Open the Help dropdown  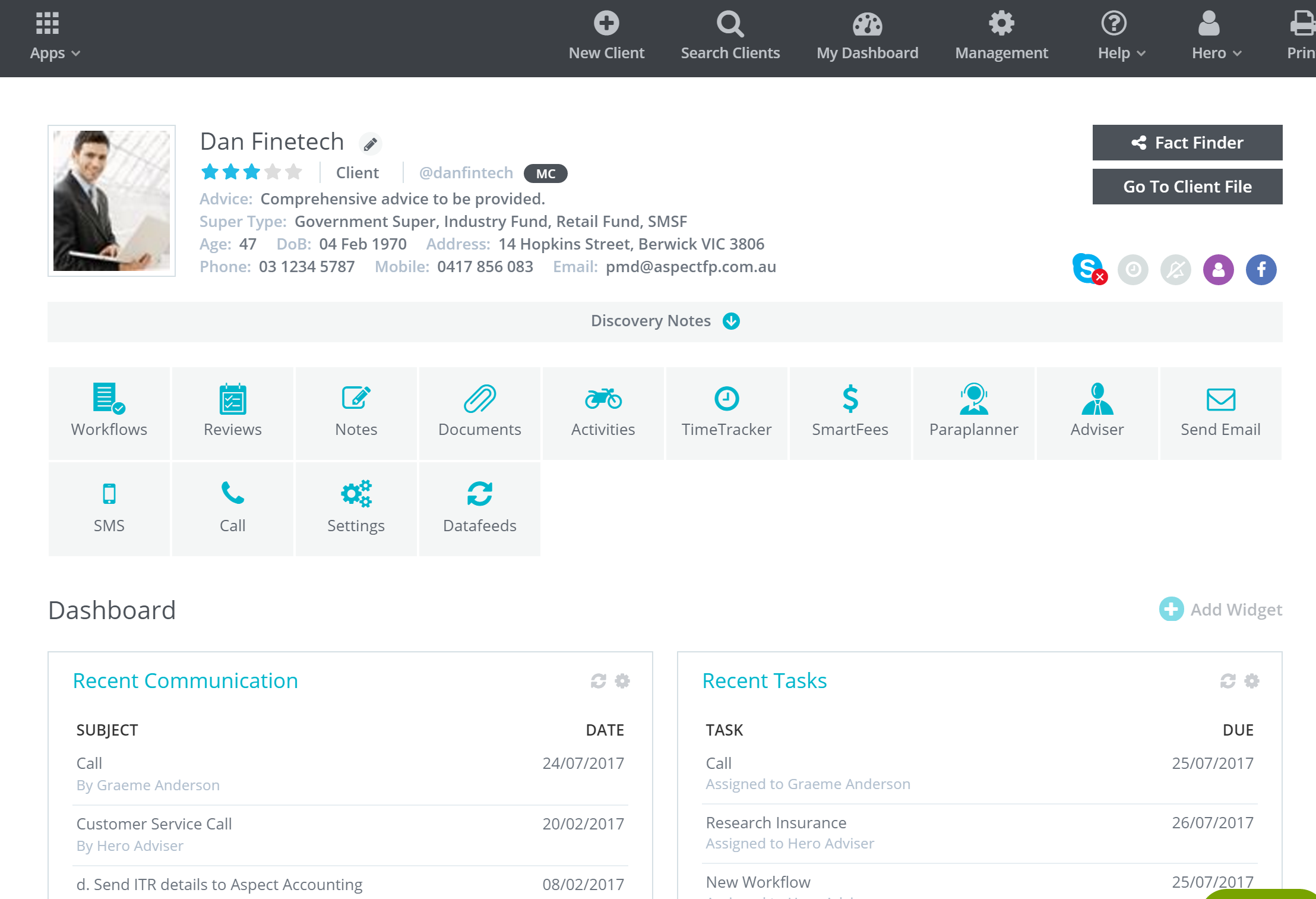[x=1120, y=36]
